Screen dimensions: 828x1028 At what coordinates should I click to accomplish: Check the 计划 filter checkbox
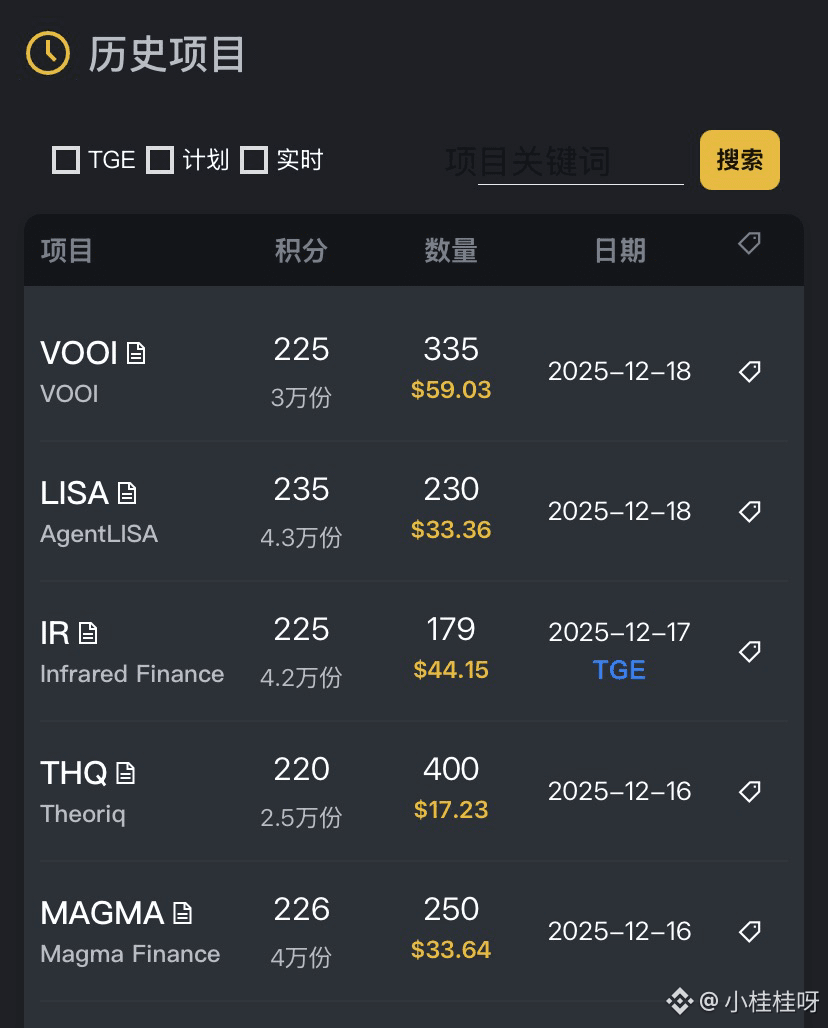click(160, 160)
